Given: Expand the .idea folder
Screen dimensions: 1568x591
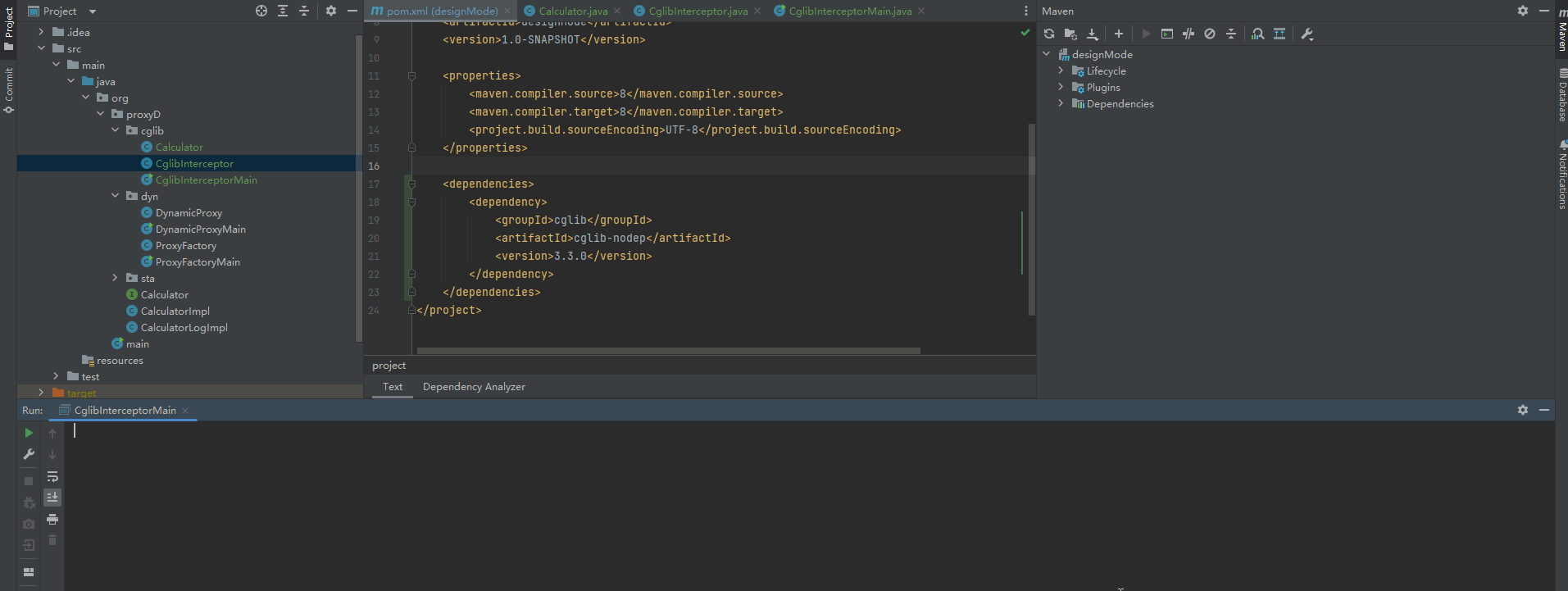Looking at the screenshot, I should click(41, 32).
